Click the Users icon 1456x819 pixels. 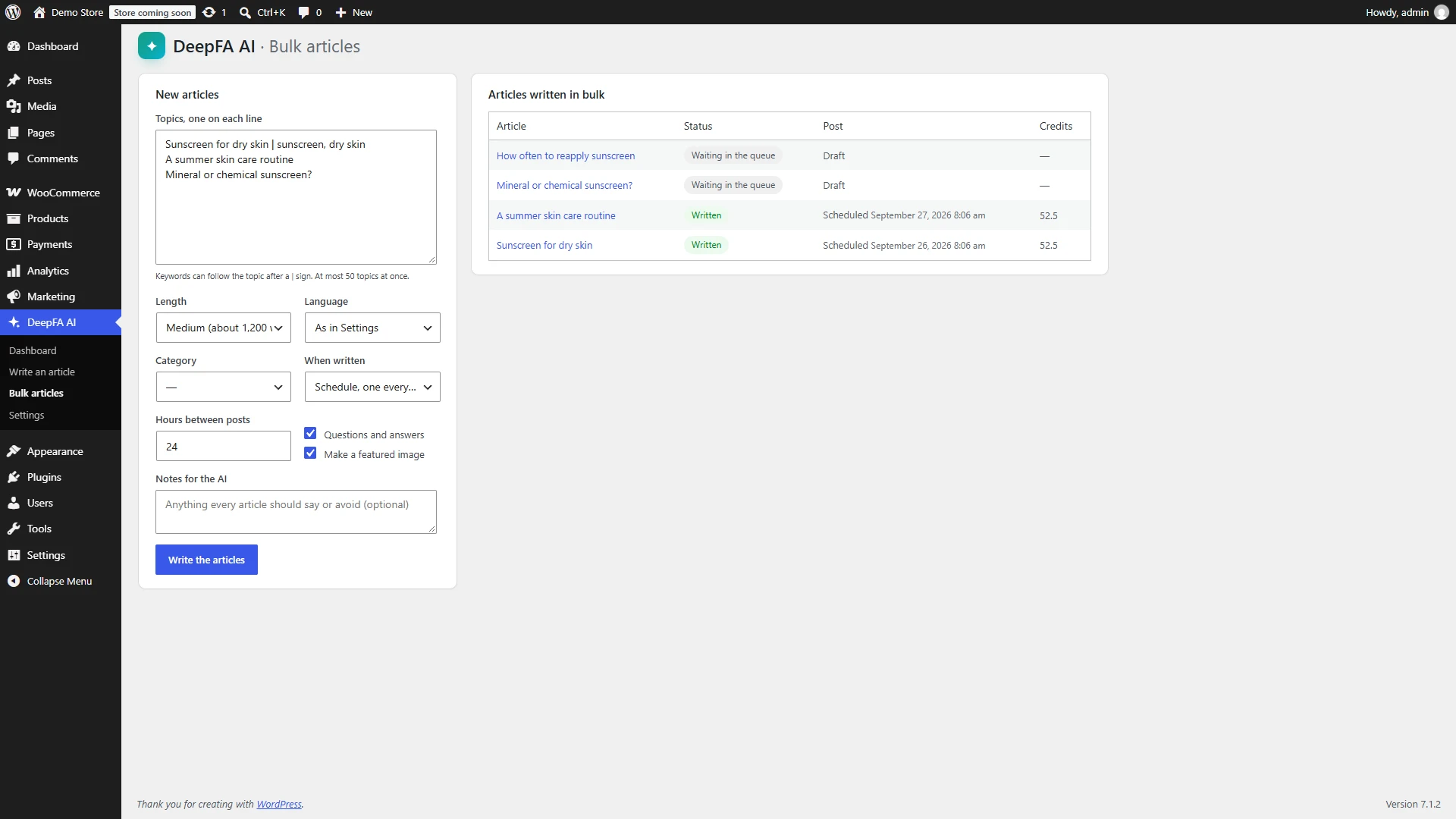click(14, 503)
